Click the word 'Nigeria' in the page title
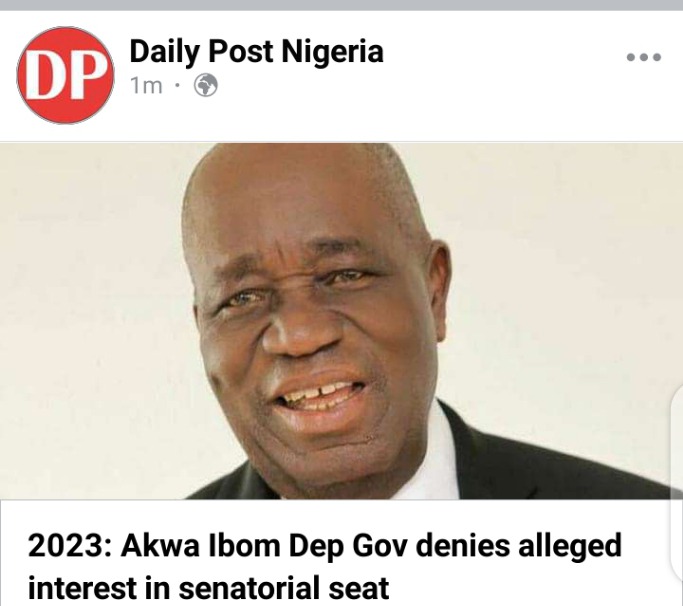The height and width of the screenshot is (606, 683). (x=332, y=51)
